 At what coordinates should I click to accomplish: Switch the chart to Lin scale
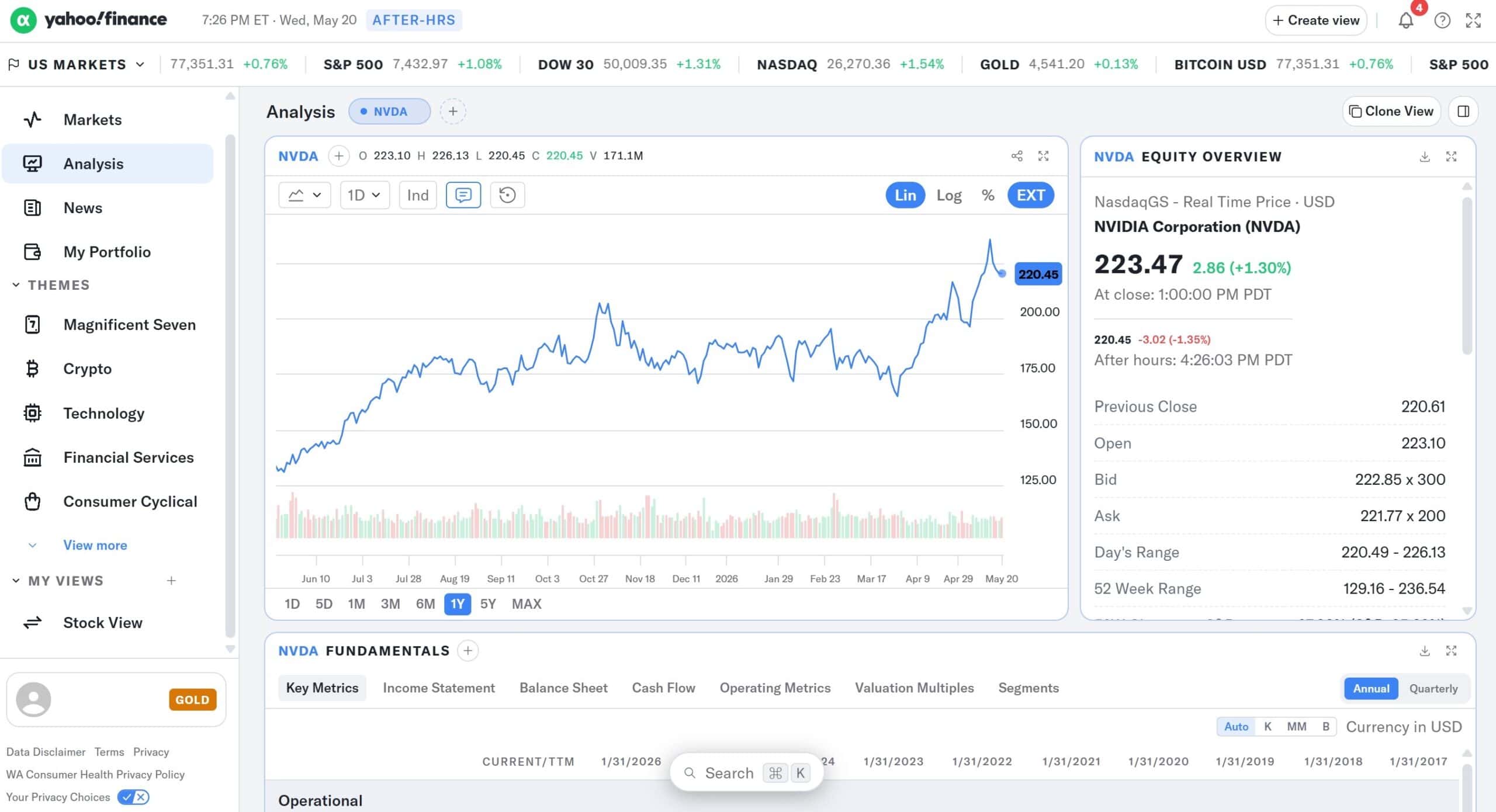tap(905, 195)
